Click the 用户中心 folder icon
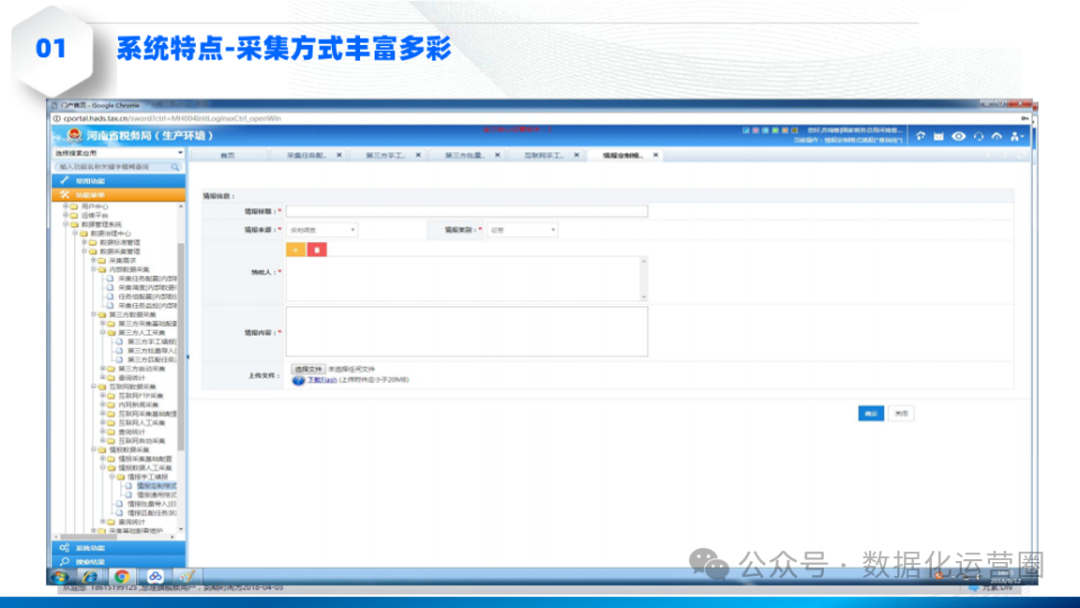 coord(74,206)
